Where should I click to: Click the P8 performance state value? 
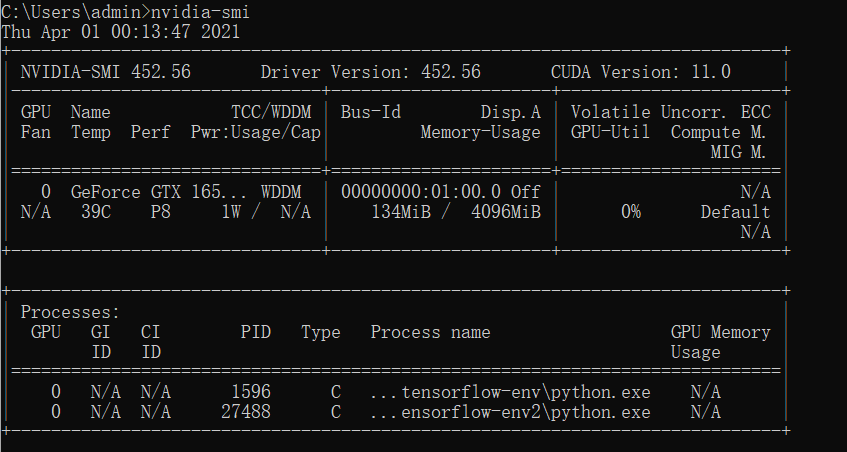coord(160,212)
